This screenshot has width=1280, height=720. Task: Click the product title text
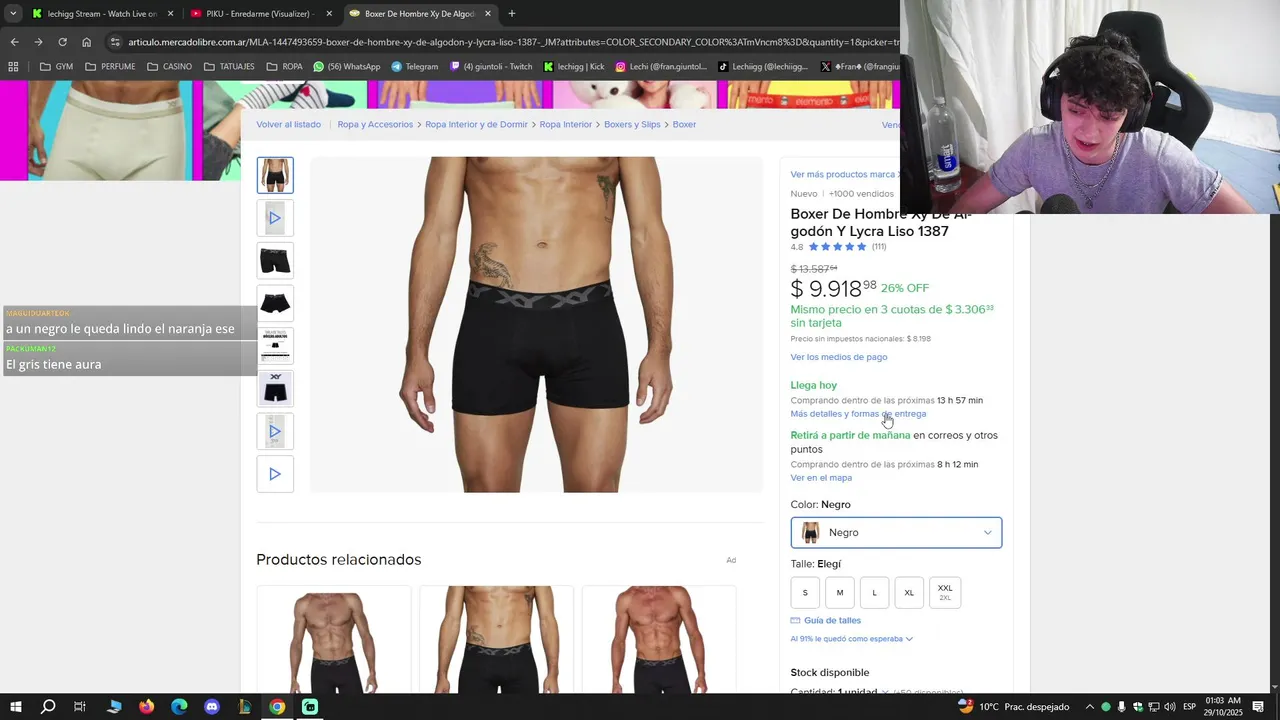[880, 223]
